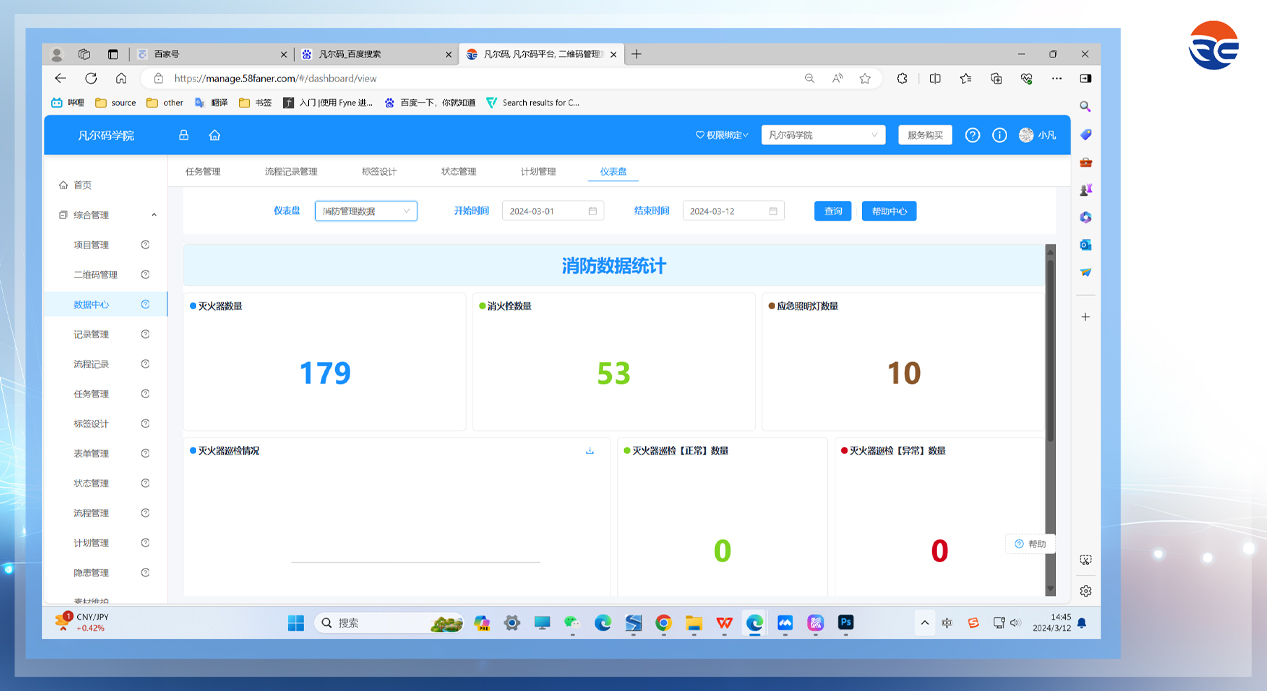Click the 查询 button

832,211
